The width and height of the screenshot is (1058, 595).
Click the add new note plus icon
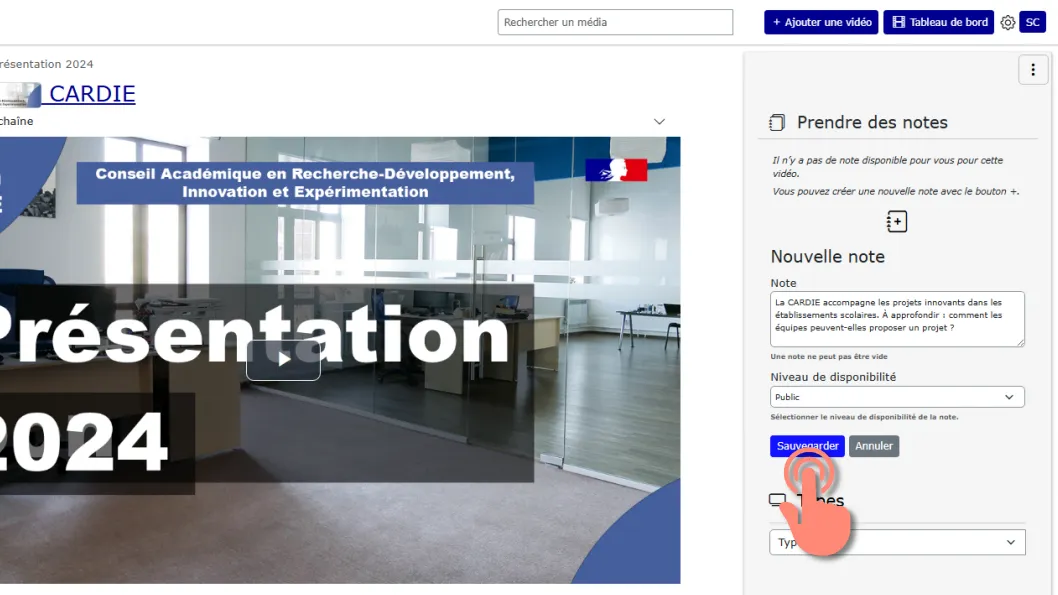[x=897, y=221]
